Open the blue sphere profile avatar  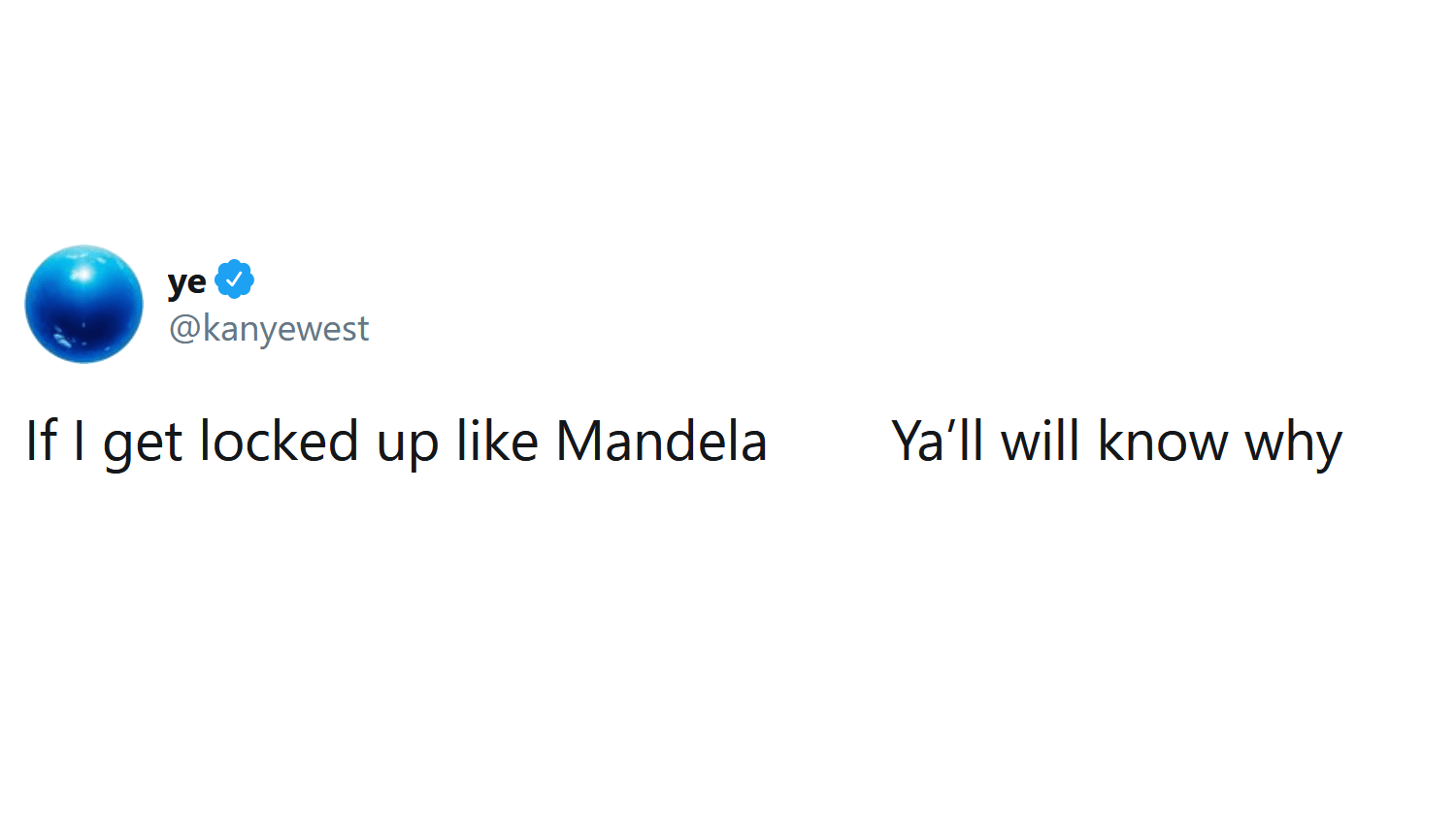(x=83, y=304)
